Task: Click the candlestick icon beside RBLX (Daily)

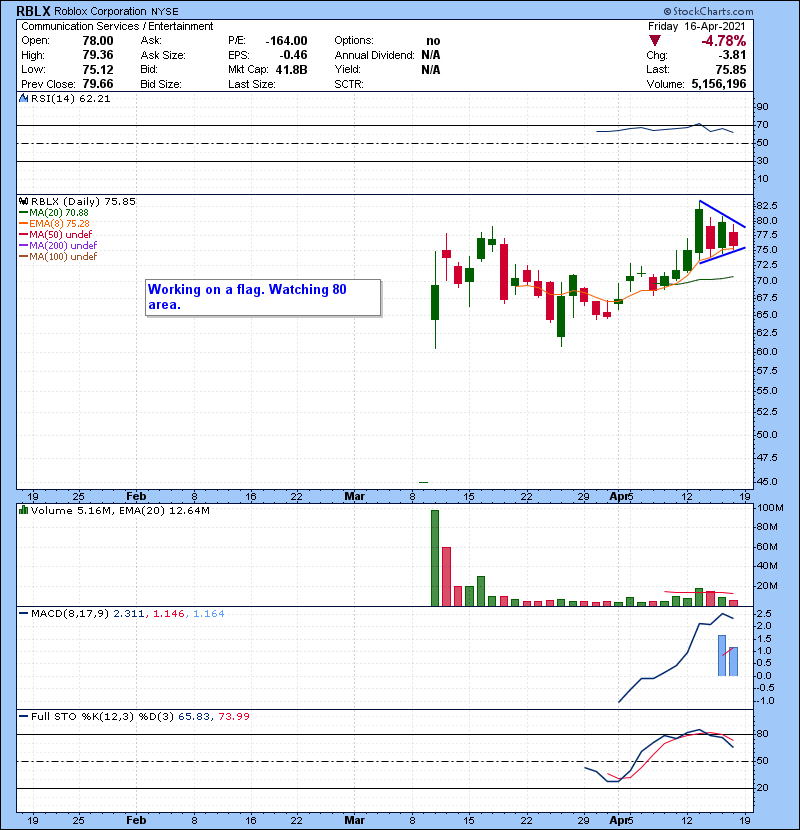Action: pyautogui.click(x=23, y=201)
